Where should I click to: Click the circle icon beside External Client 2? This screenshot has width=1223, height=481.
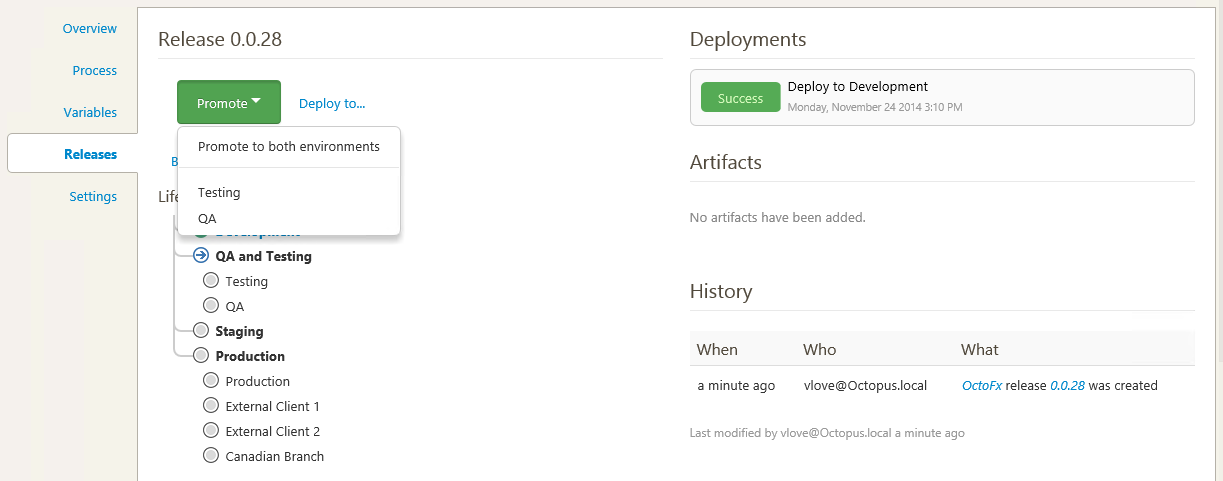pyautogui.click(x=211, y=431)
